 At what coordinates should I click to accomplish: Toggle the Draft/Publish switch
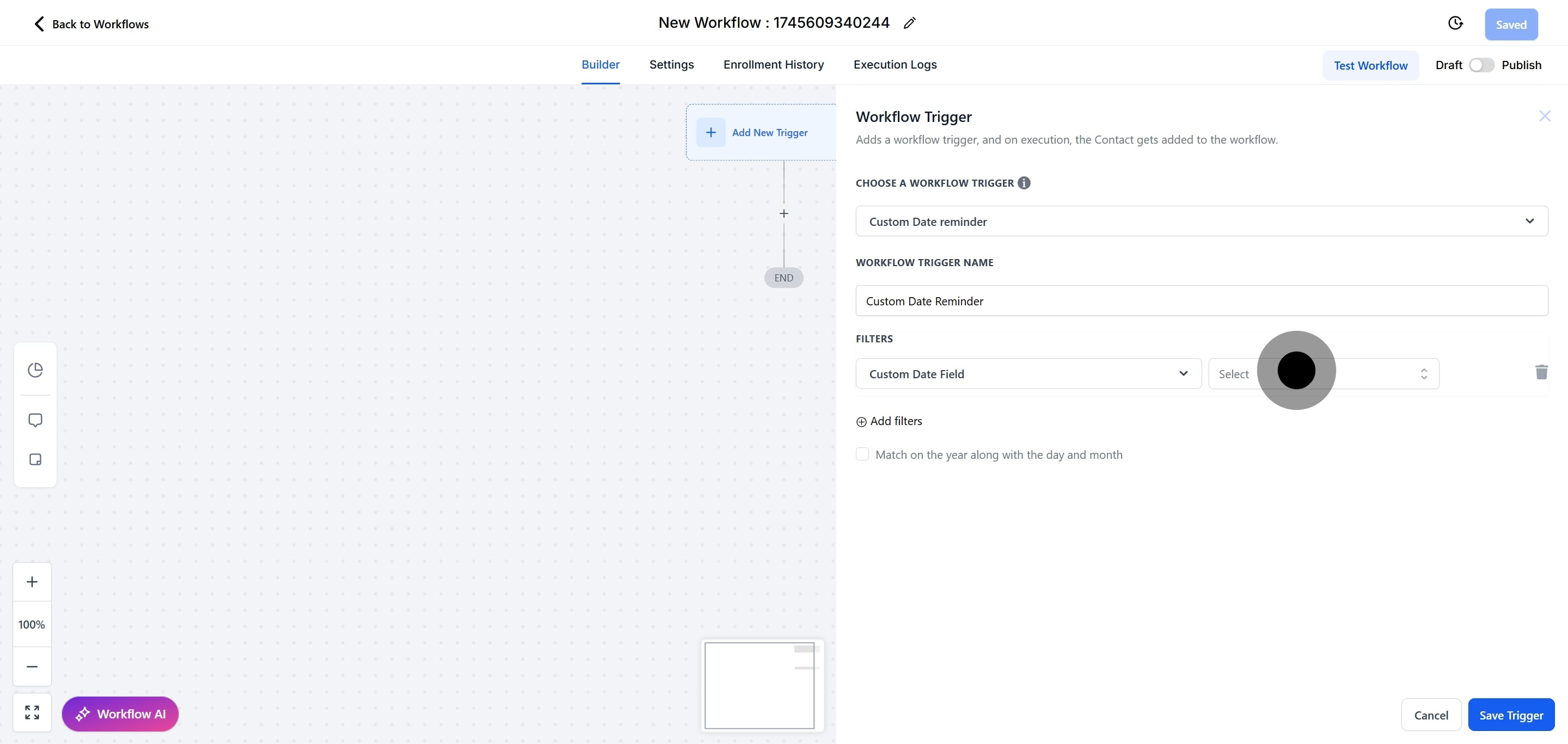[x=1481, y=65]
